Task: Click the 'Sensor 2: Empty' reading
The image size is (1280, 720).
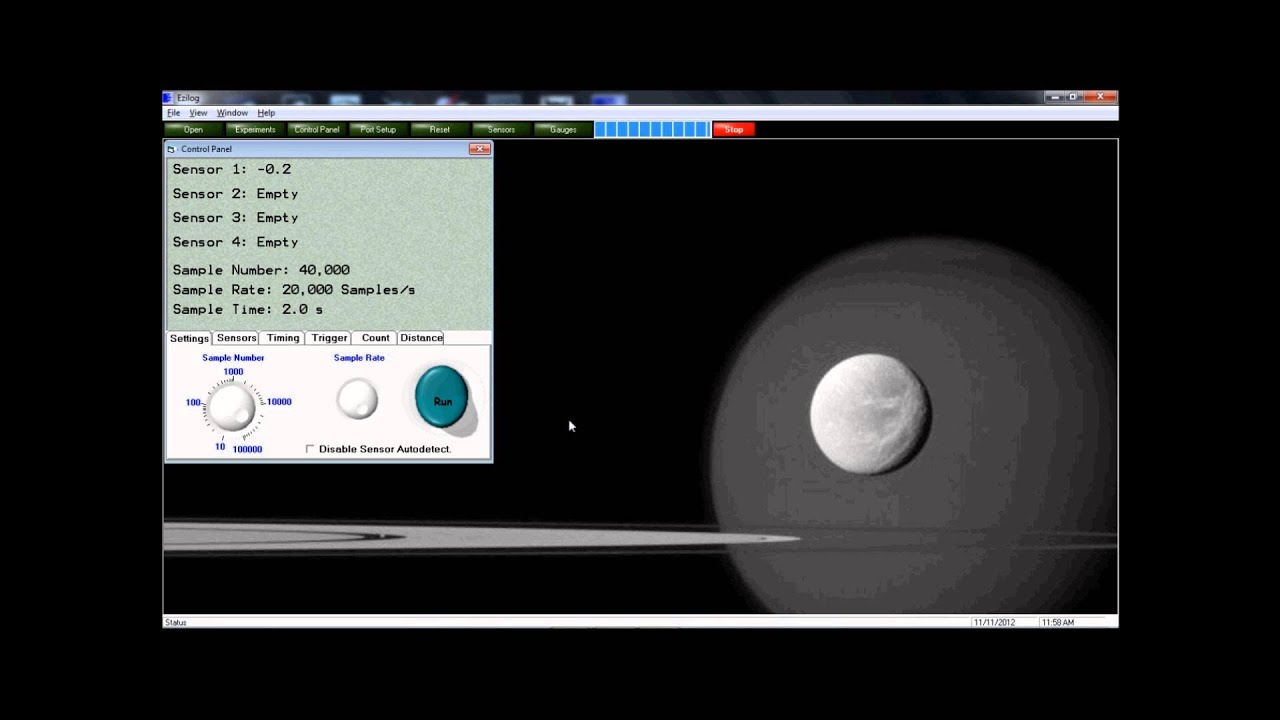Action: pos(235,194)
